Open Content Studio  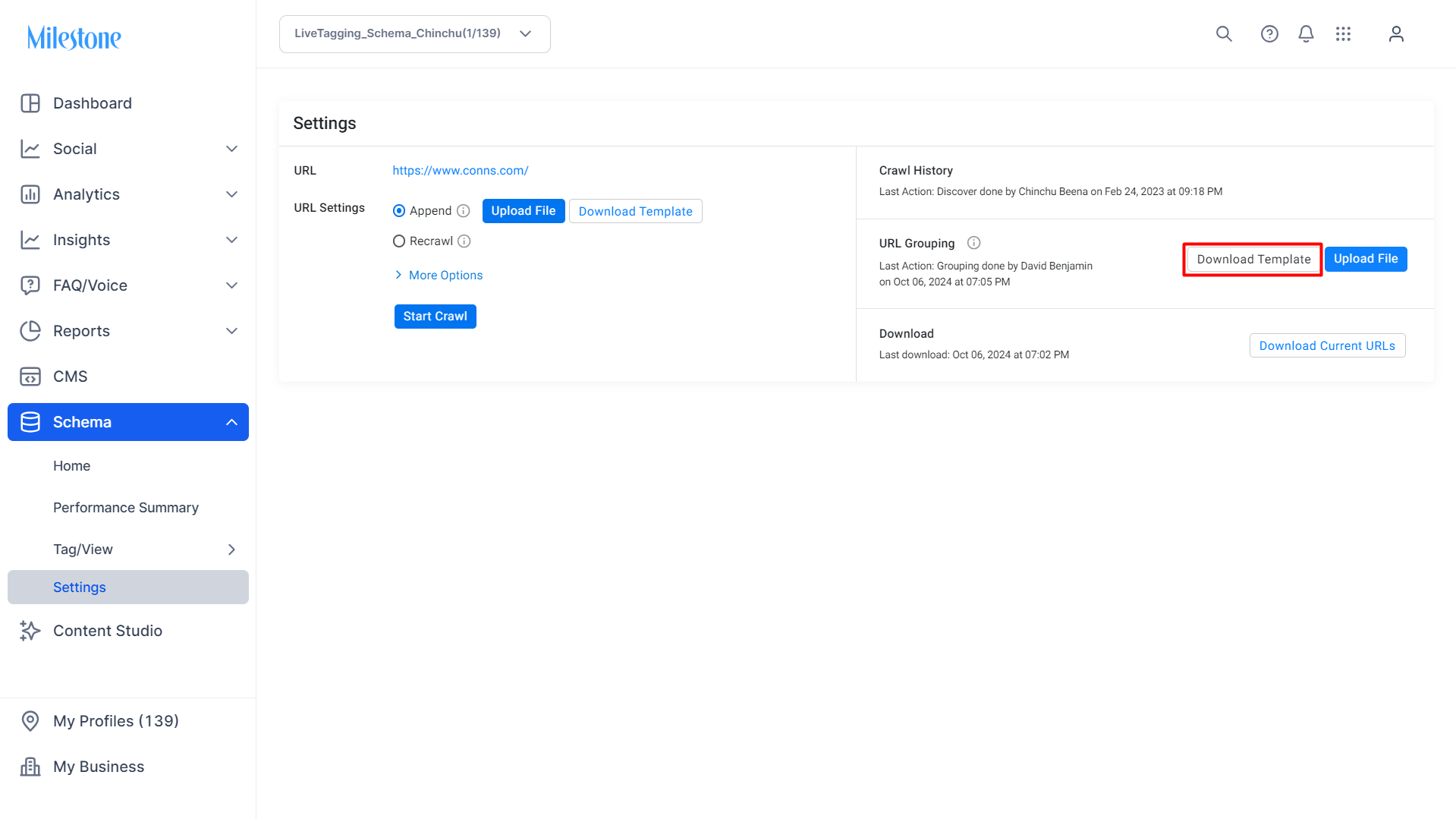coord(128,631)
